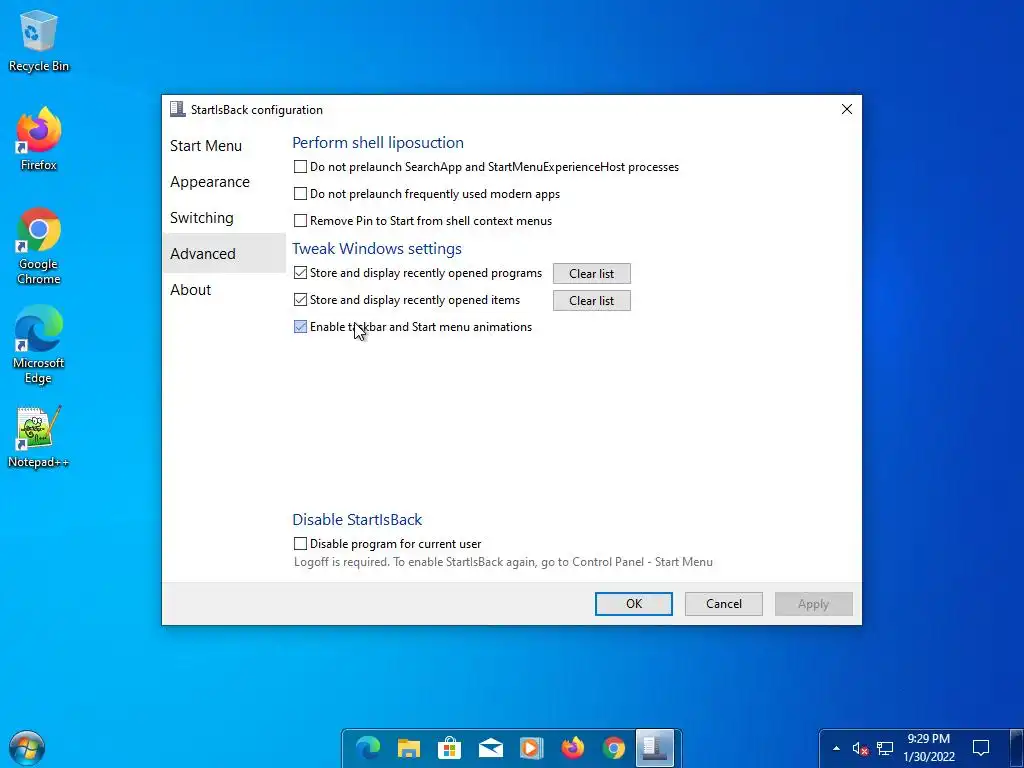Click the 'Tweak Windows settings' heading
The image size is (1024, 768).
pos(377,249)
